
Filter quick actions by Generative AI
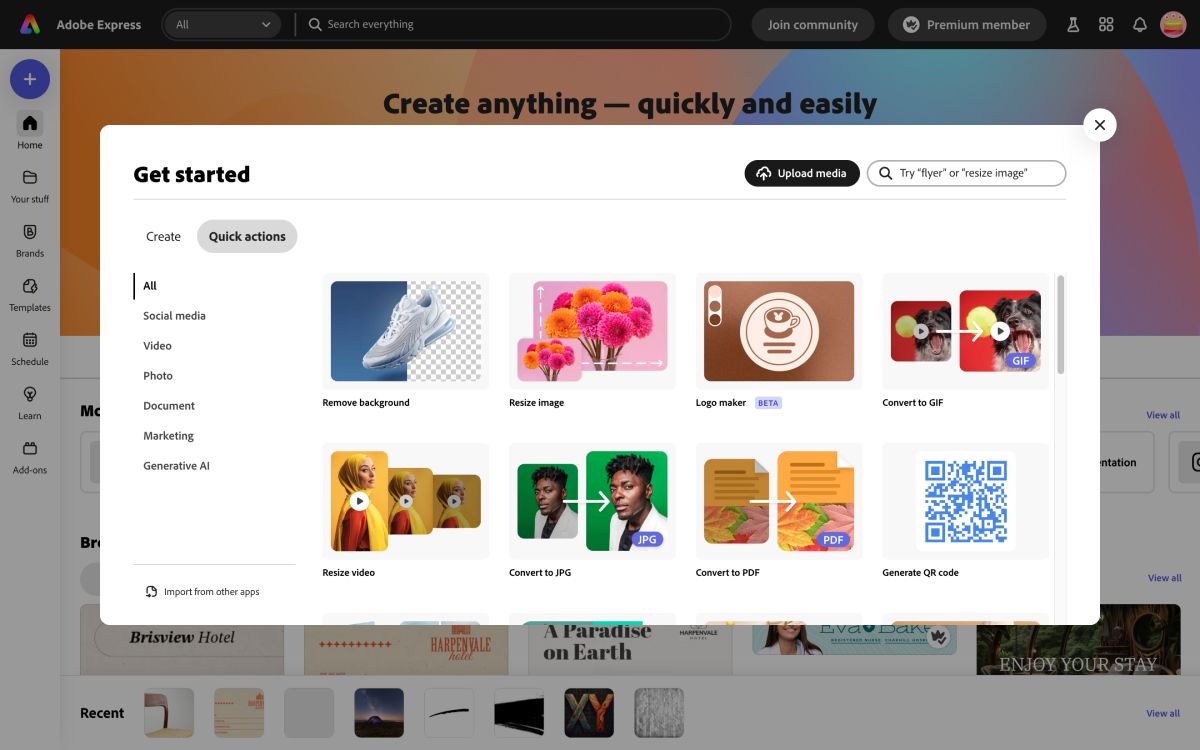click(176, 465)
